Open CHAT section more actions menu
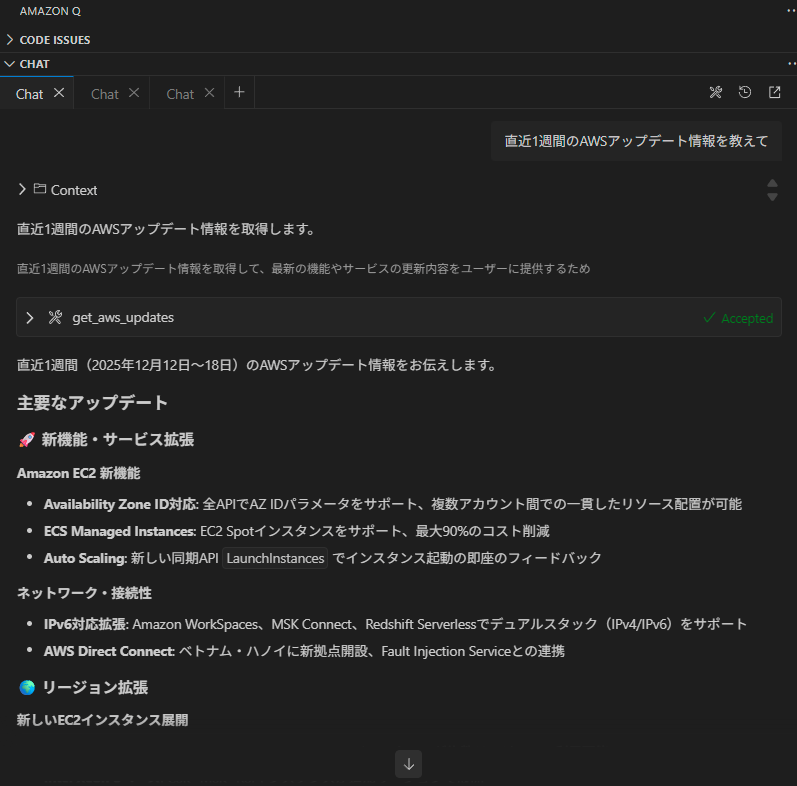This screenshot has width=797, height=786. point(791,64)
